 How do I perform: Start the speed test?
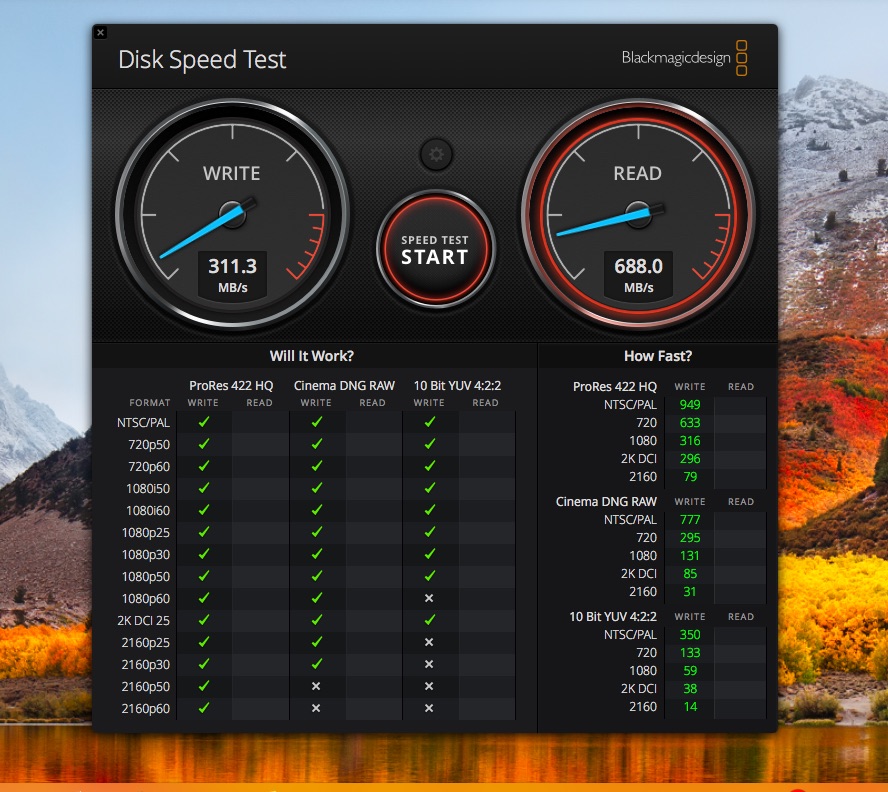[x=435, y=248]
